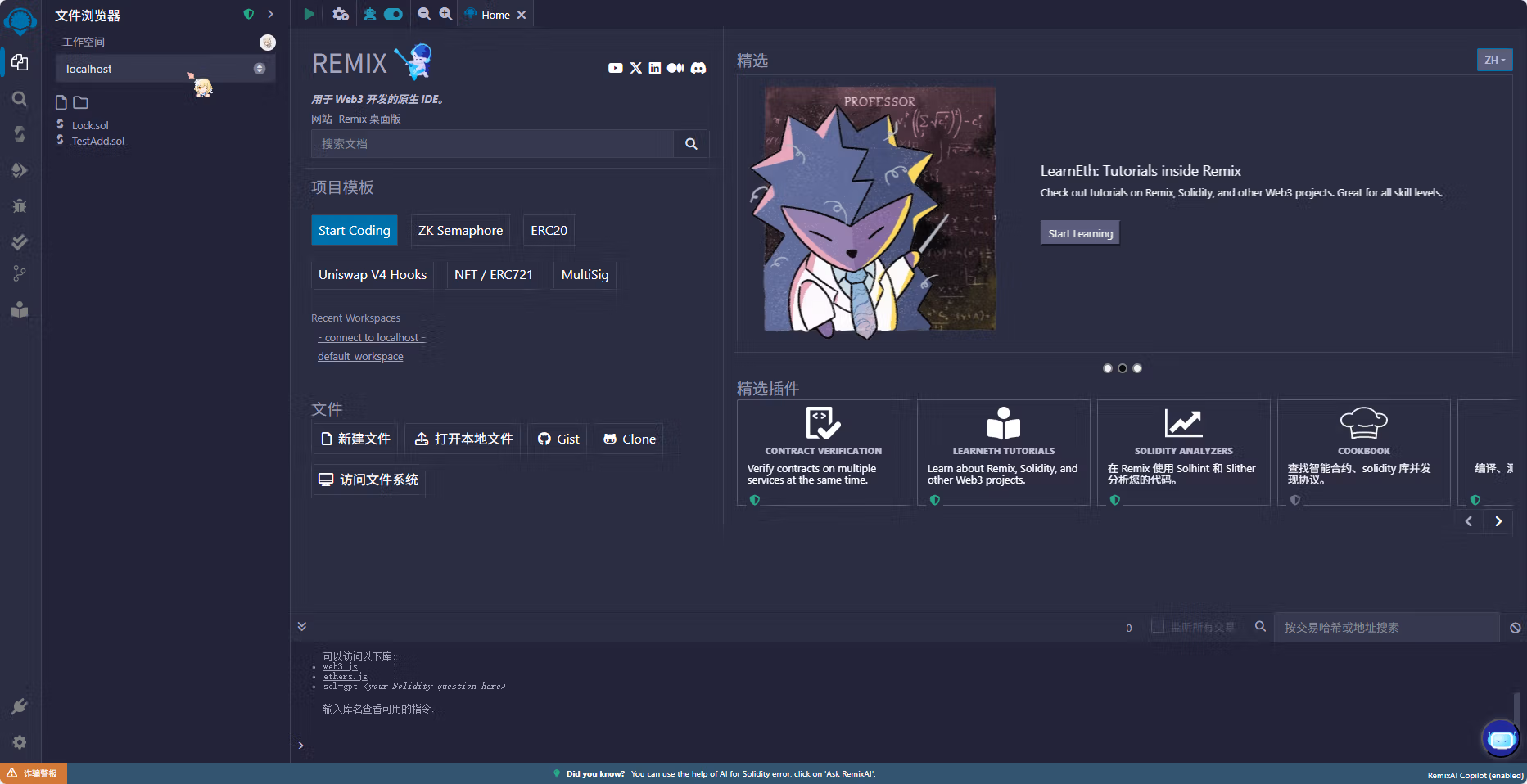Image resolution: width=1527 pixels, height=784 pixels.
Task: Toggle Cookbook plugin shield
Action: click(1295, 500)
